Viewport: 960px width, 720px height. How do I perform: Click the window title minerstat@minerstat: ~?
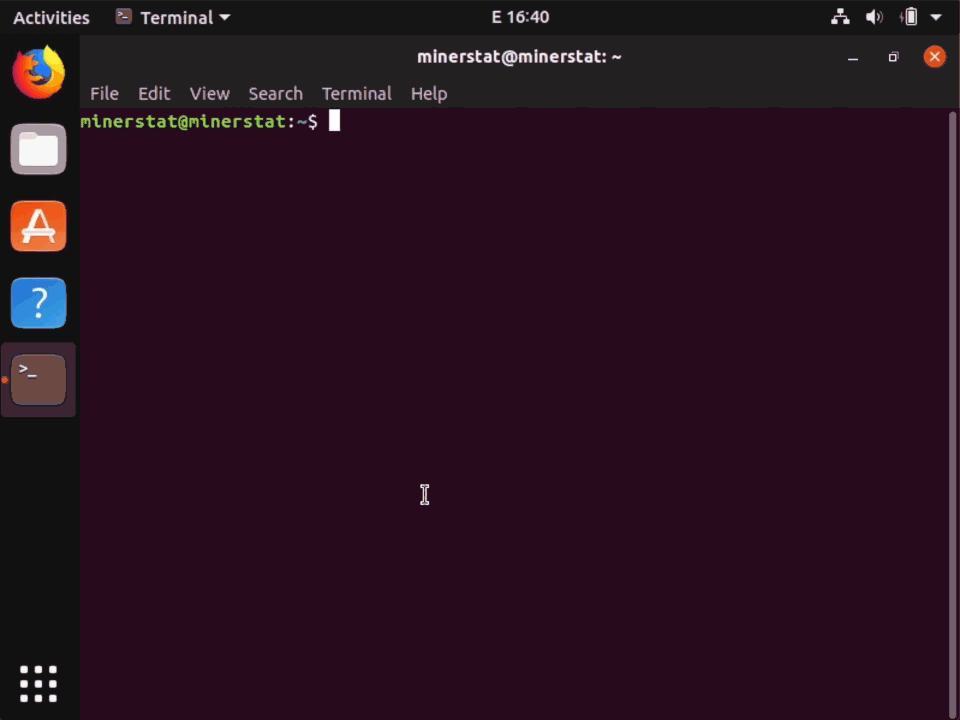pos(519,57)
